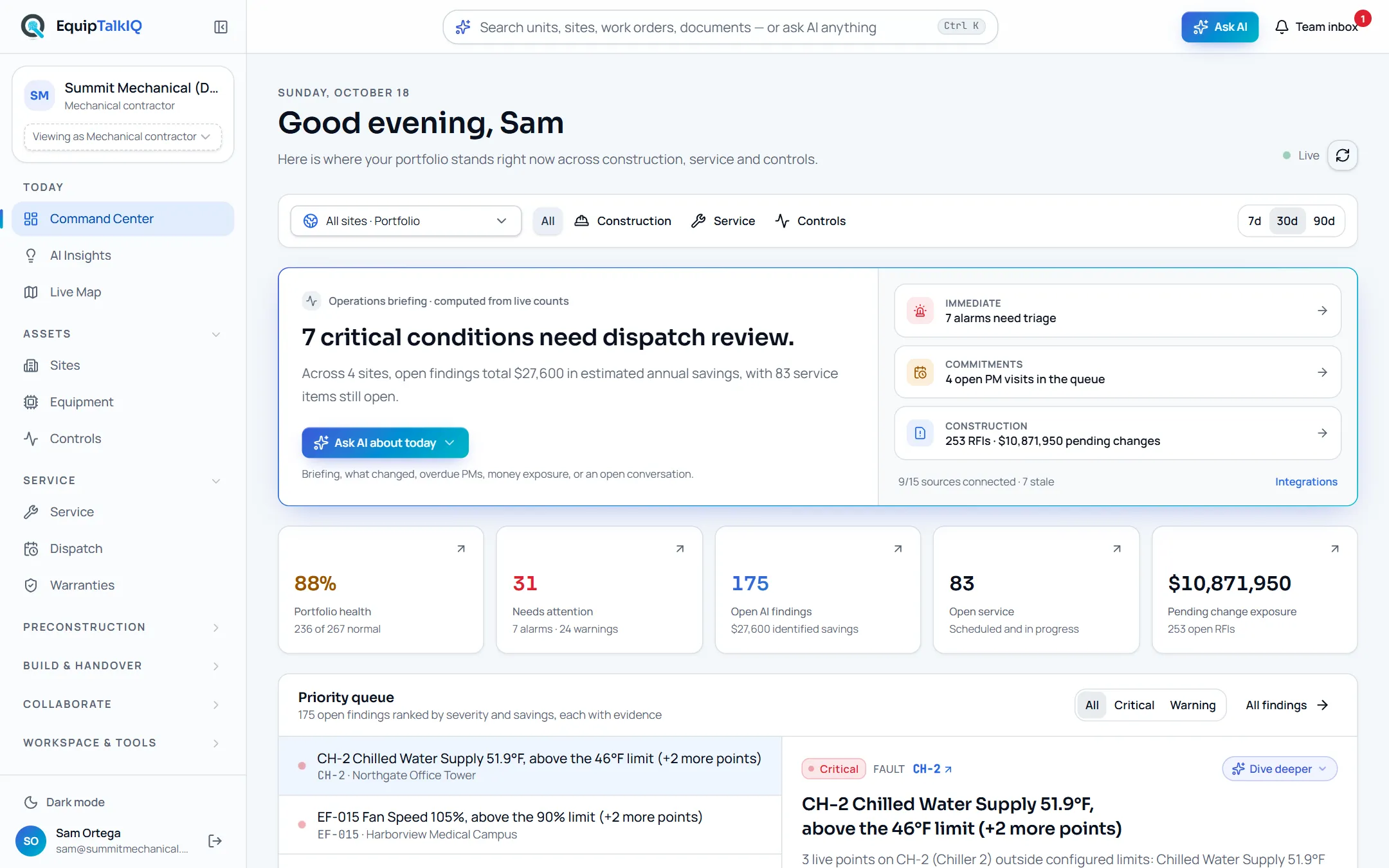The height and width of the screenshot is (868, 1389).
Task: Filter priority queue by Critical
Action: (1134, 705)
